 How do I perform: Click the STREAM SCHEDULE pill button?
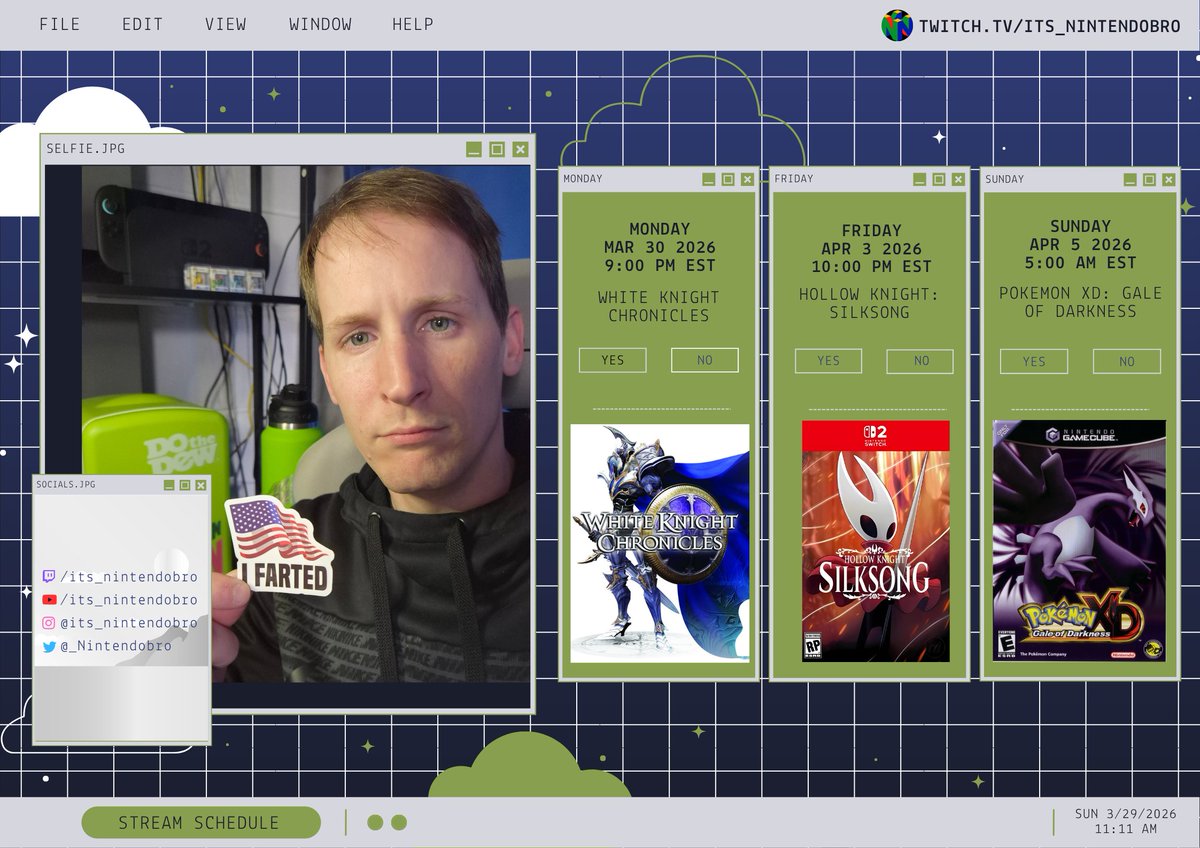(x=200, y=823)
